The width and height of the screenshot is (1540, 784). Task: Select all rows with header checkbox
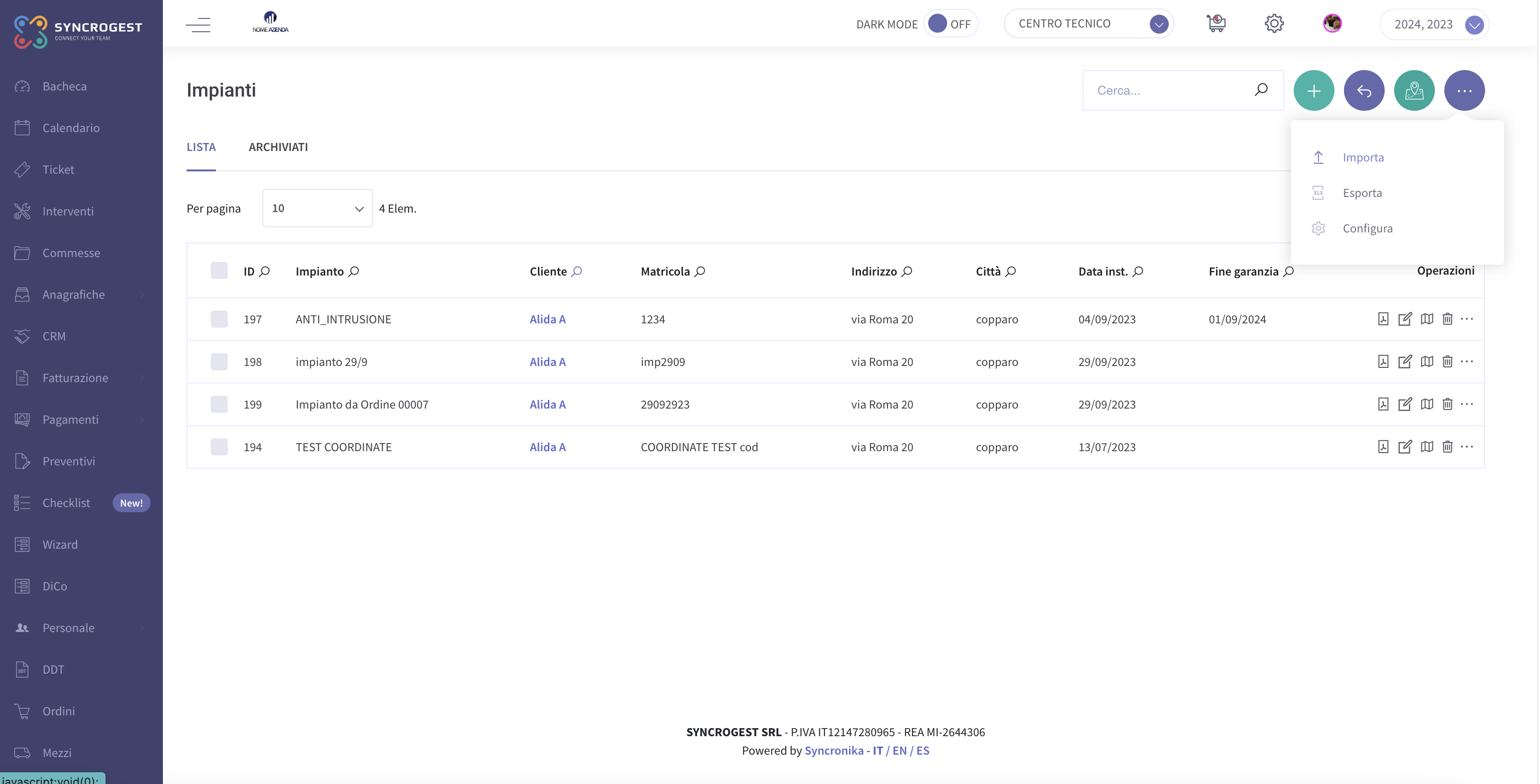pyautogui.click(x=219, y=271)
